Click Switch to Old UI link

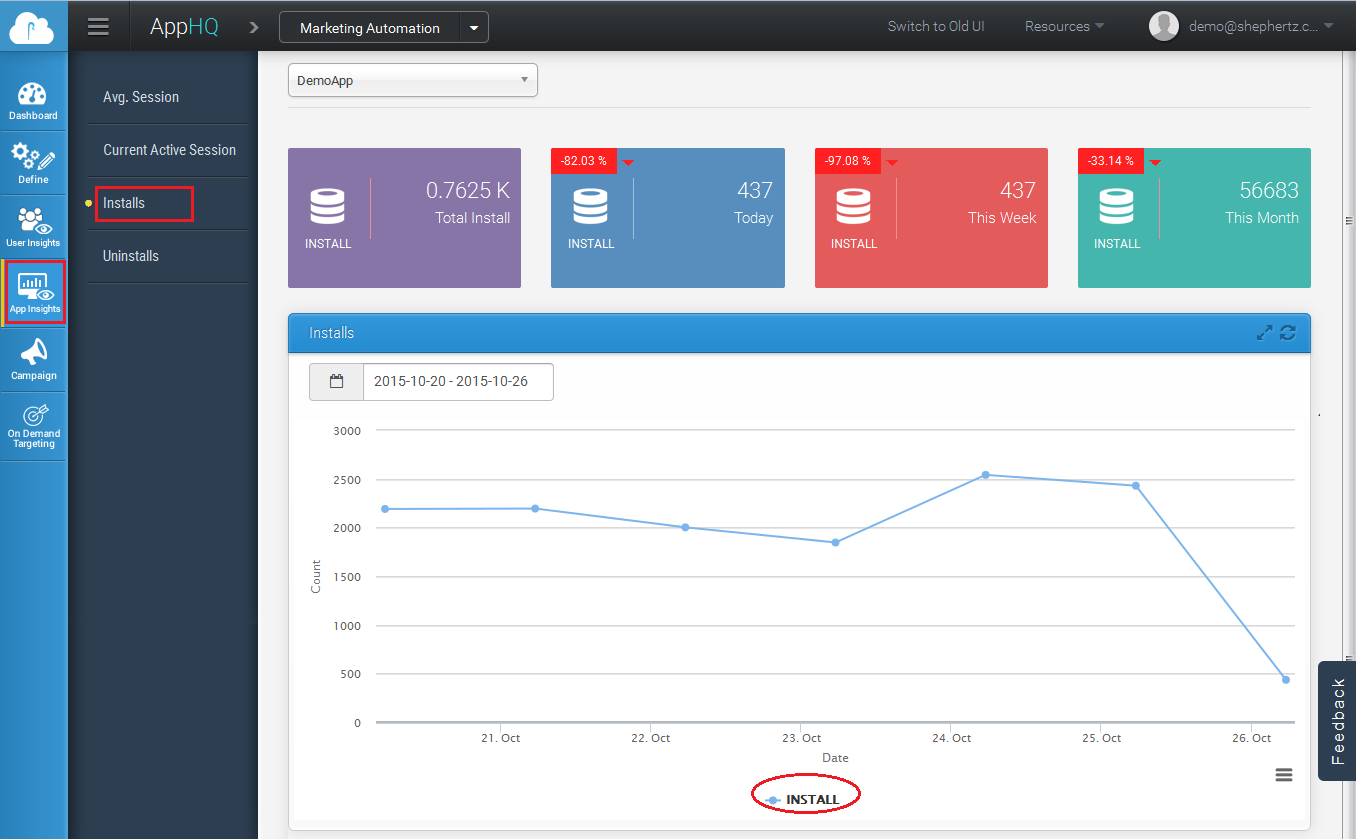(x=935, y=27)
